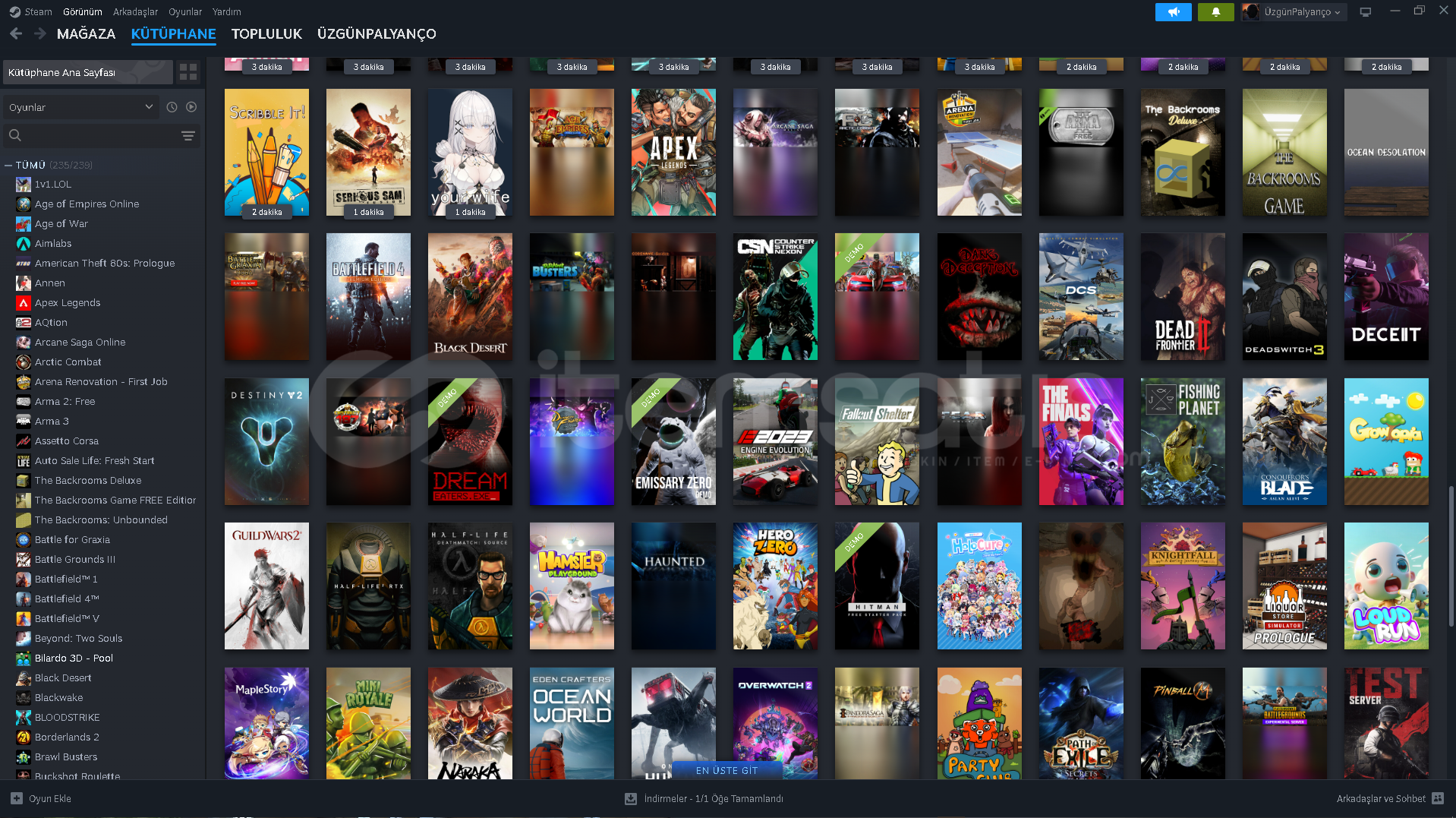Click the BLOODSTRIKE sidebar icon
This screenshot has height=818, width=1456.
tap(24, 718)
